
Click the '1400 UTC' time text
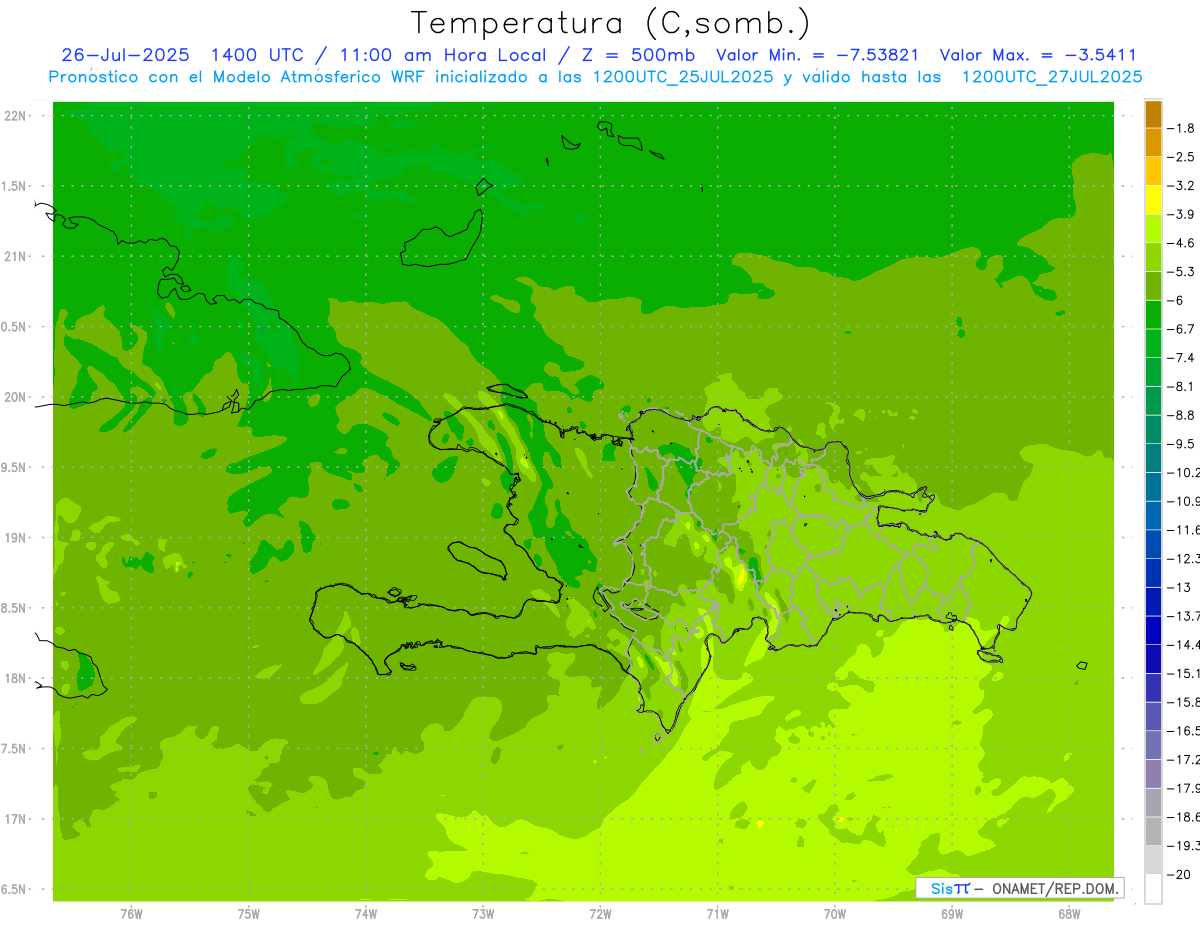click(259, 55)
